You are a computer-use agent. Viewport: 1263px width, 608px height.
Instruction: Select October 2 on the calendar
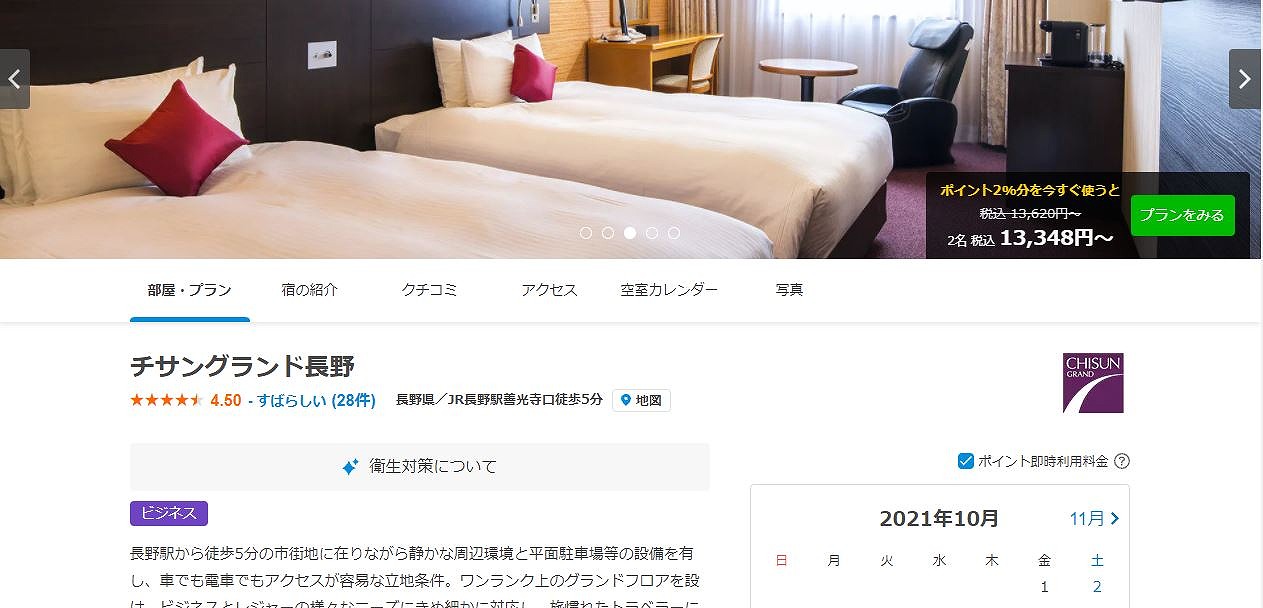tap(1097, 587)
